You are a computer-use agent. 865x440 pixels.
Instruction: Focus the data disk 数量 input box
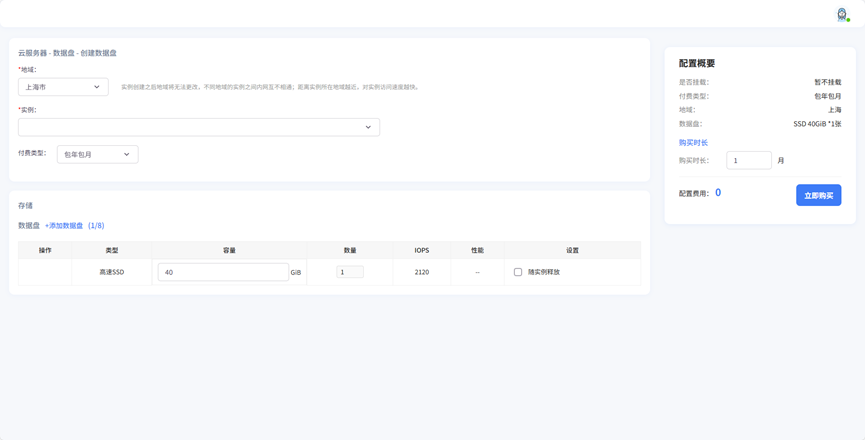point(350,272)
